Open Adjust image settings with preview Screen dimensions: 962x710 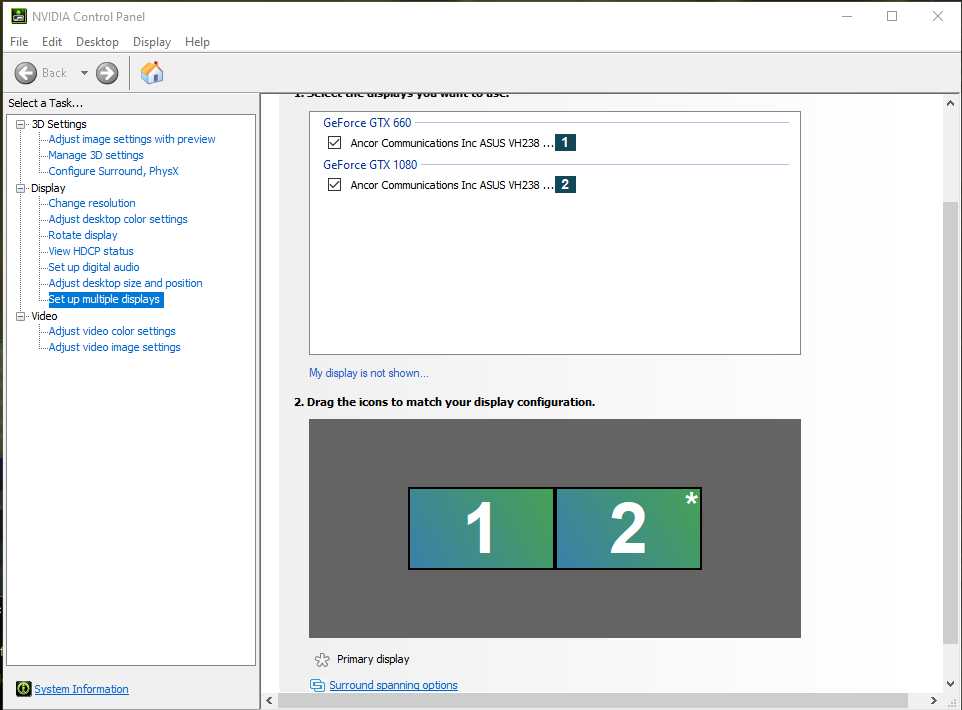[132, 139]
